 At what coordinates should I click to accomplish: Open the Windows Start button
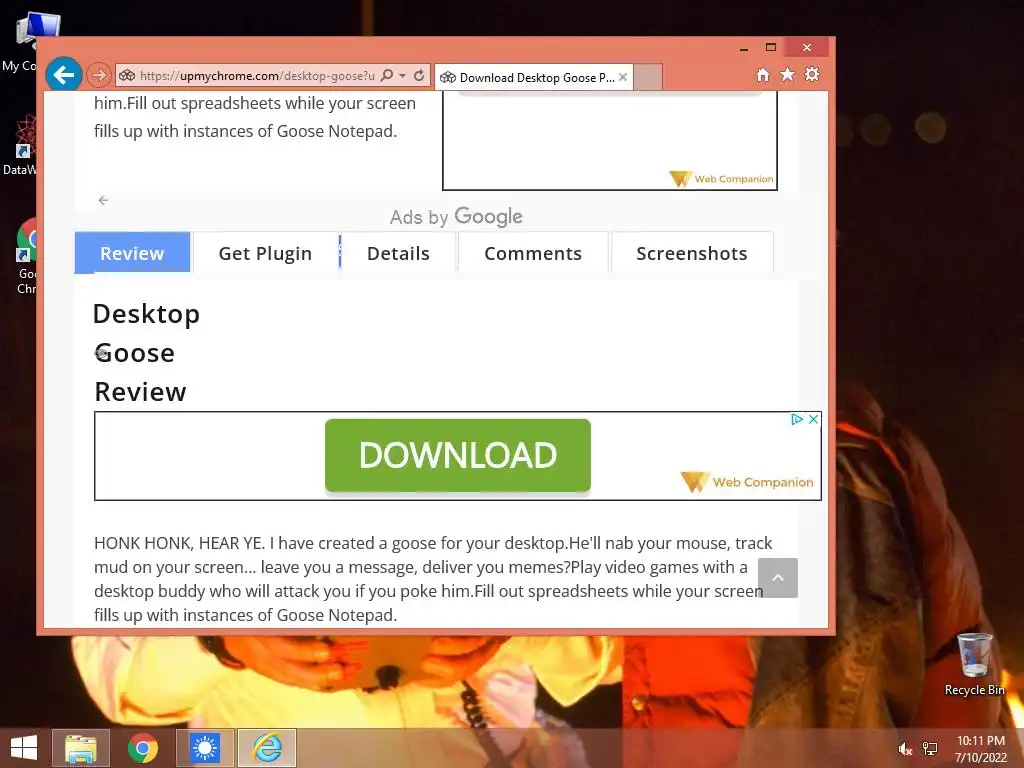tap(24, 748)
